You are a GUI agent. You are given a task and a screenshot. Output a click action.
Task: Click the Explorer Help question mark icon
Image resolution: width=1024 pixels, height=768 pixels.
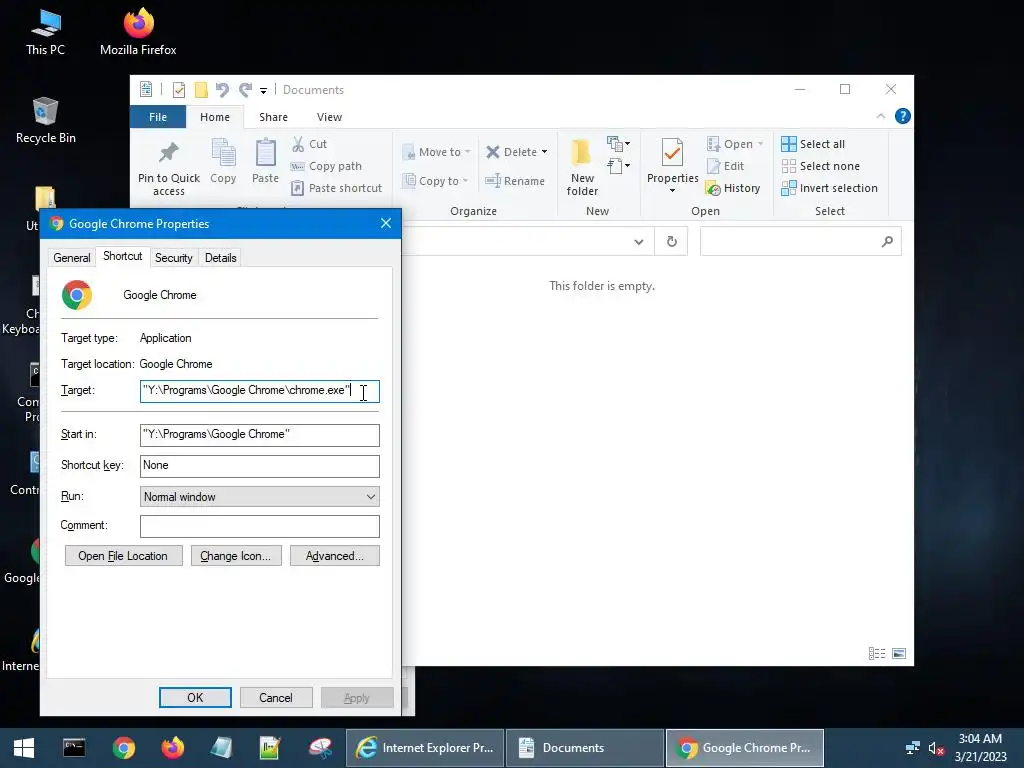(903, 116)
